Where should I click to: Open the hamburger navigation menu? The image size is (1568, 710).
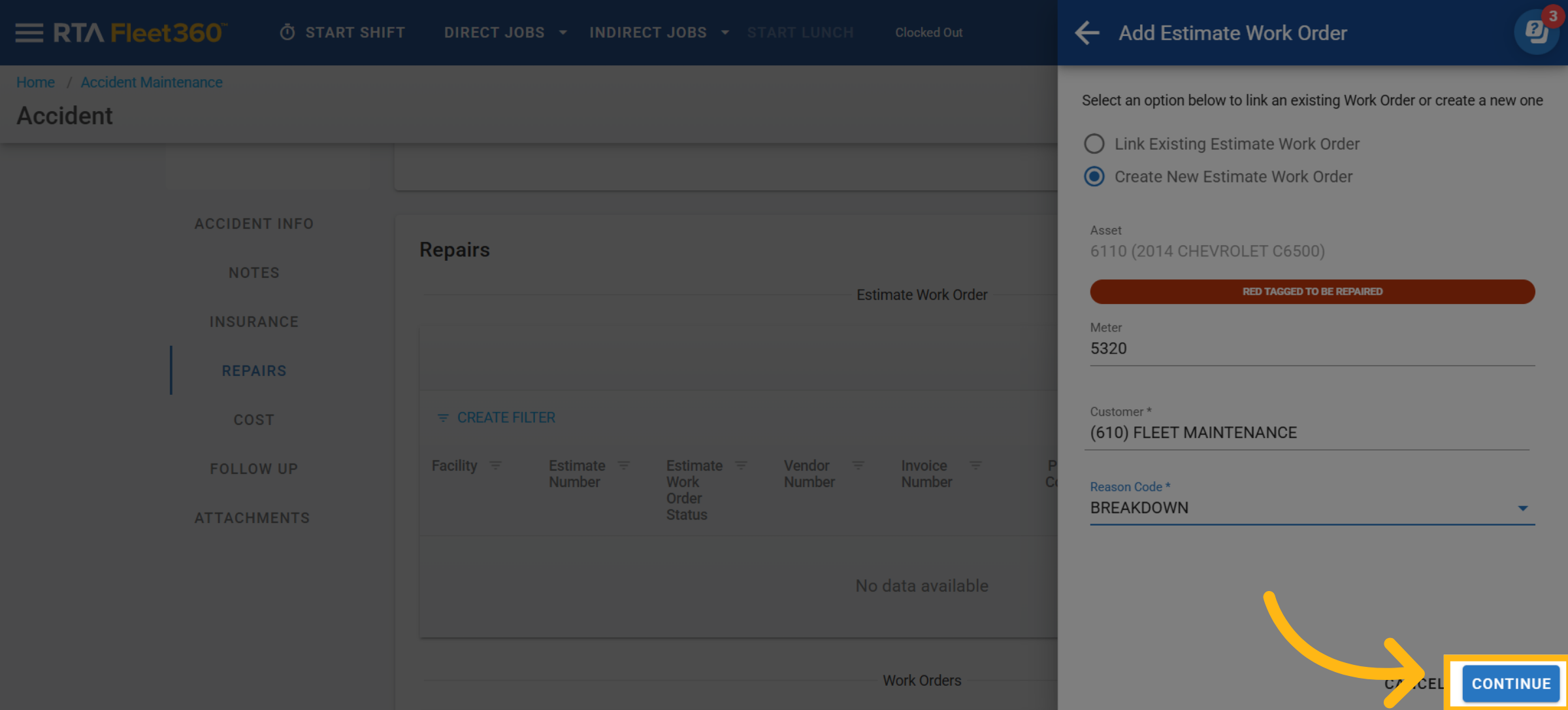pyautogui.click(x=29, y=33)
